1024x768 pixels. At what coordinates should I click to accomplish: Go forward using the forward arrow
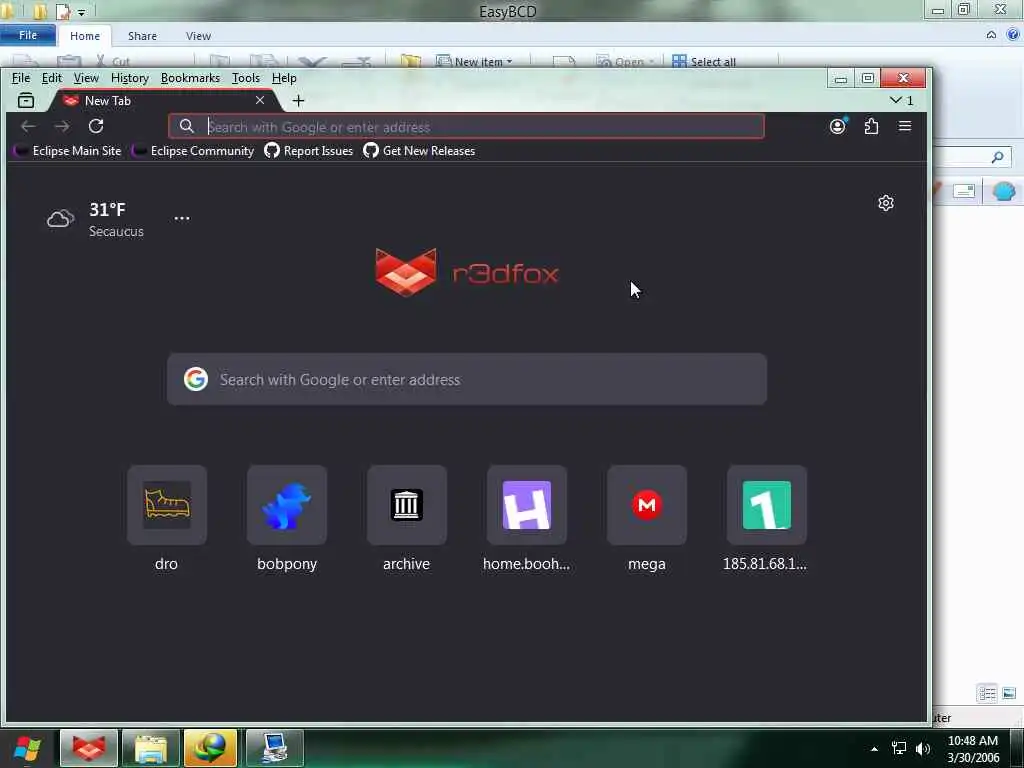click(x=62, y=126)
